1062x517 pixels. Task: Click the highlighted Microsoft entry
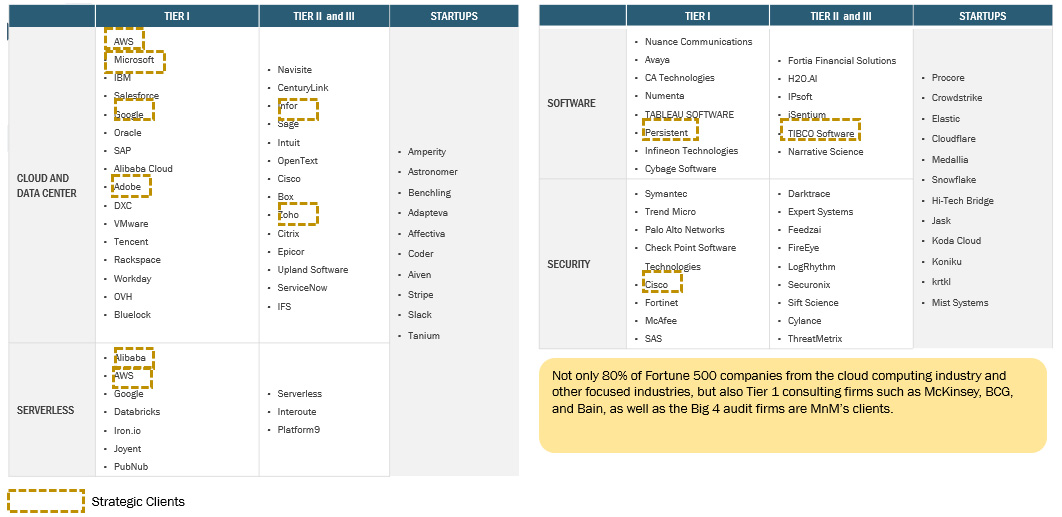[134, 60]
